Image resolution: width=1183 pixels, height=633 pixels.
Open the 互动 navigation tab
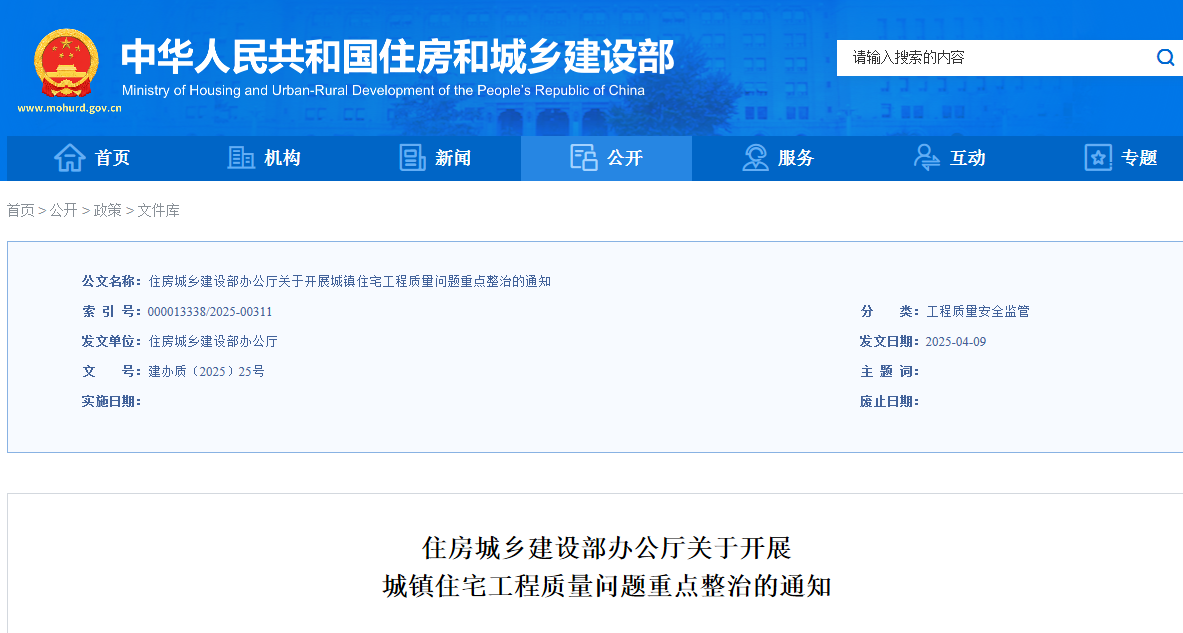pyautogui.click(x=949, y=158)
